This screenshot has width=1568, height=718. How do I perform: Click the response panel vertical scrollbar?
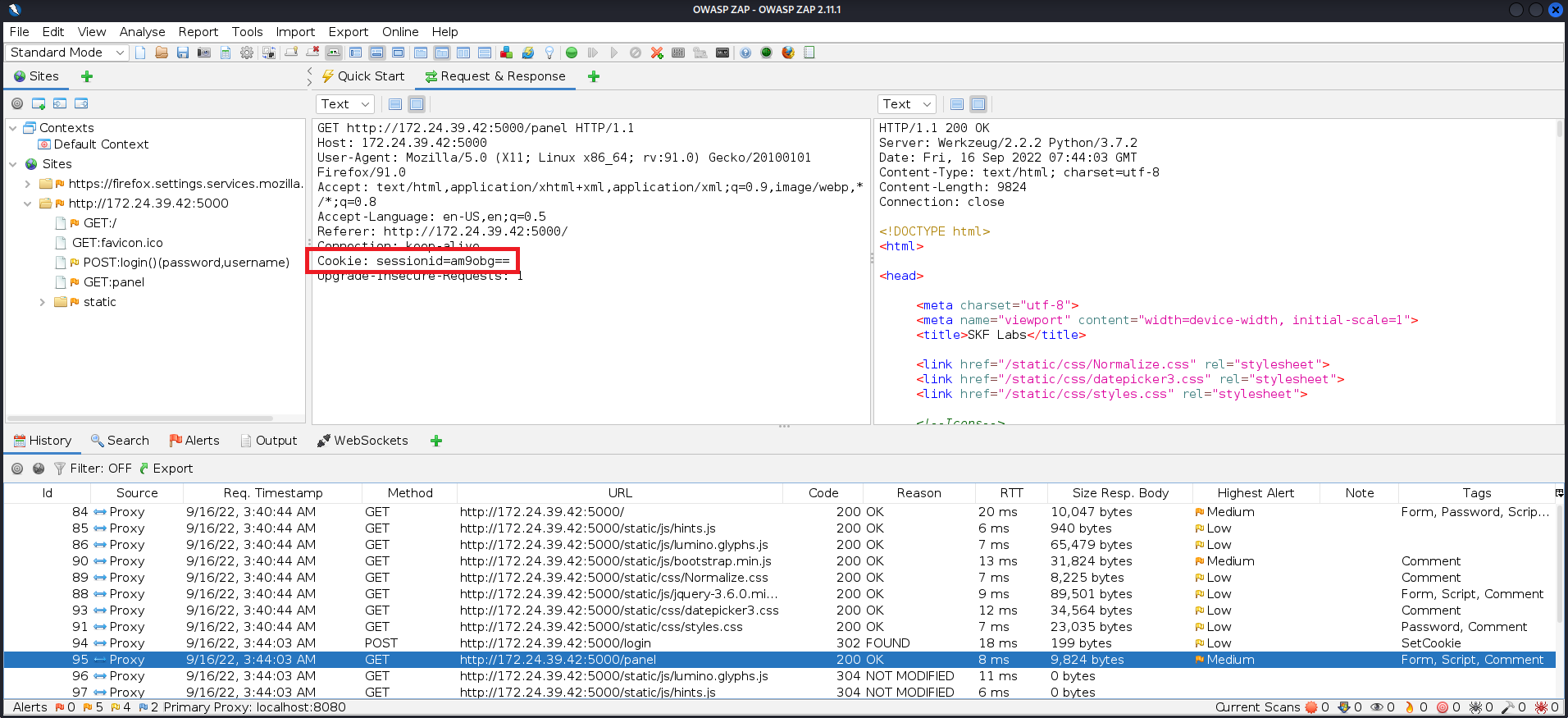[1560, 128]
